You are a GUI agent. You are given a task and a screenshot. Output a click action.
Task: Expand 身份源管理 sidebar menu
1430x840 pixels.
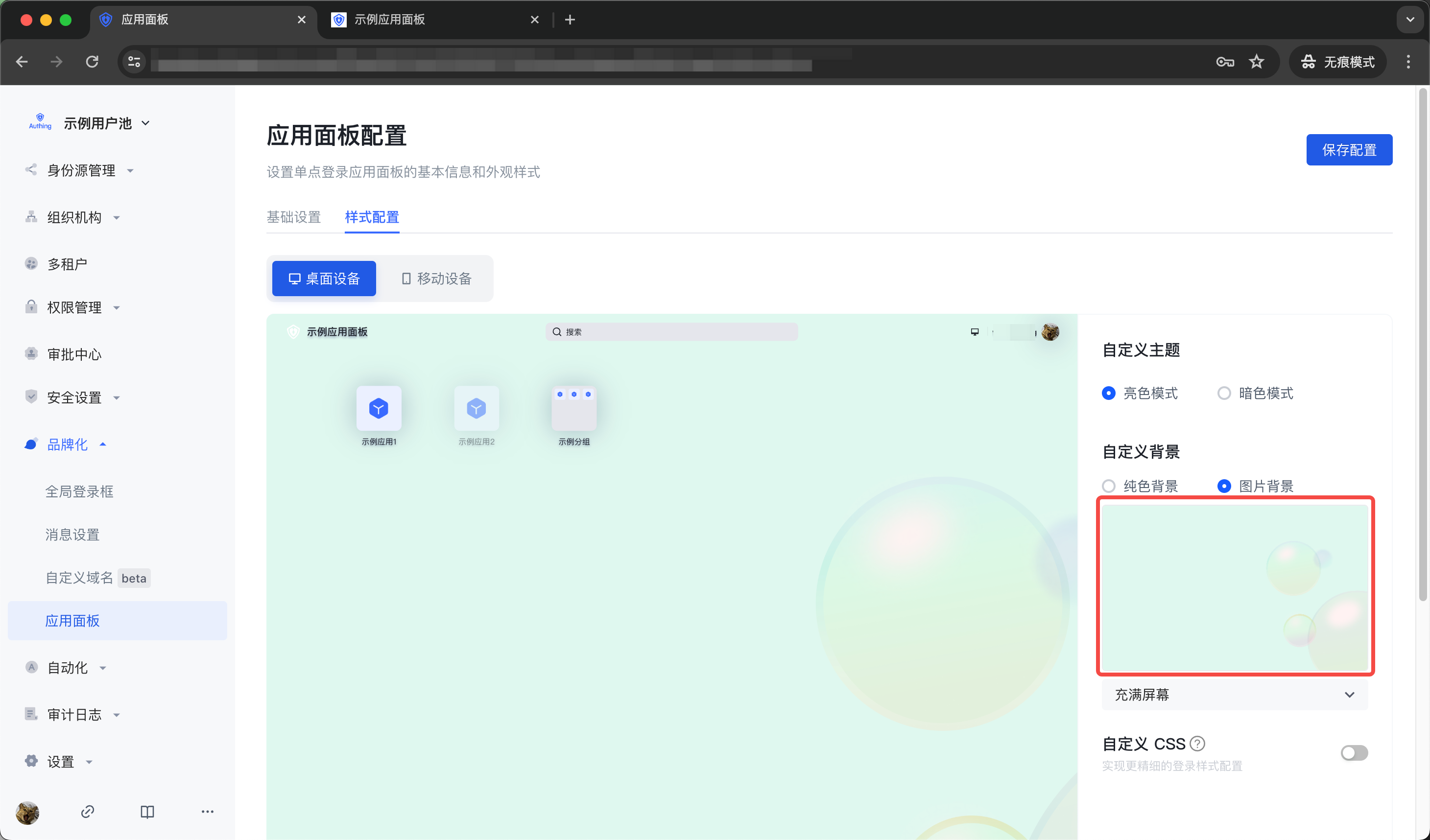pyautogui.click(x=81, y=170)
